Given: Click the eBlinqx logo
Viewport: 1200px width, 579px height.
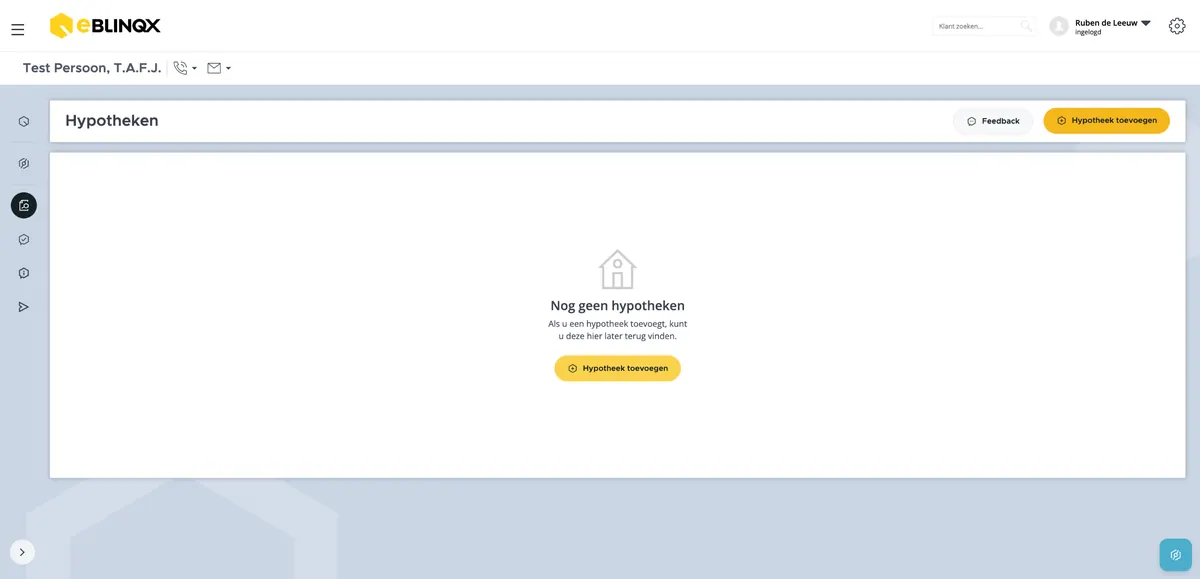Looking at the screenshot, I should (105, 26).
